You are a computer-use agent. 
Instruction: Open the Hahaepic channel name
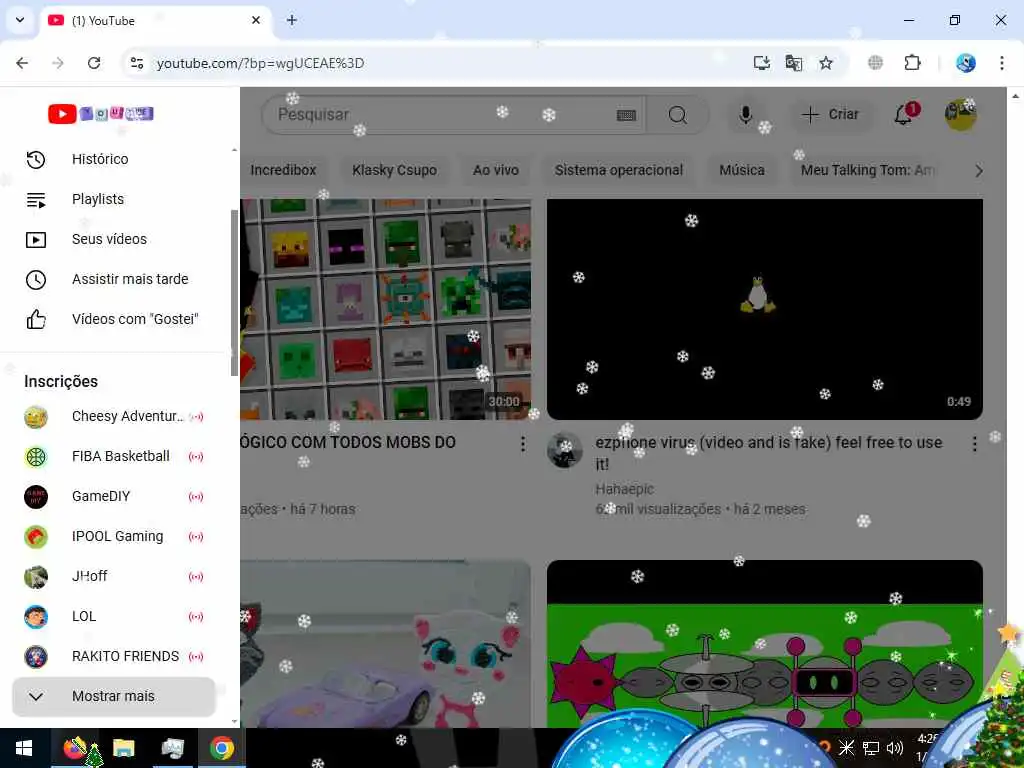(x=624, y=488)
